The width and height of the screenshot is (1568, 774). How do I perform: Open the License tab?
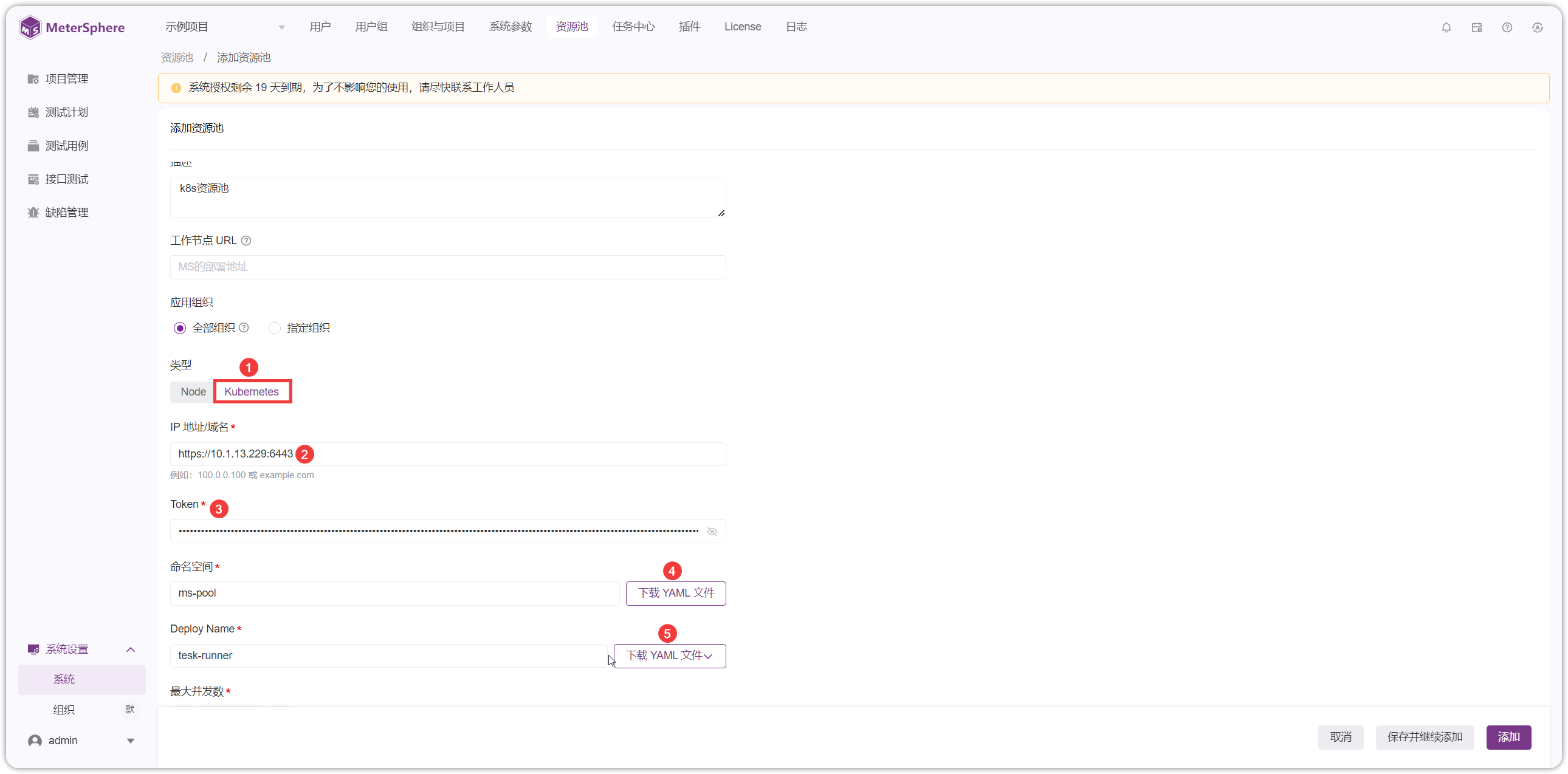click(x=743, y=27)
